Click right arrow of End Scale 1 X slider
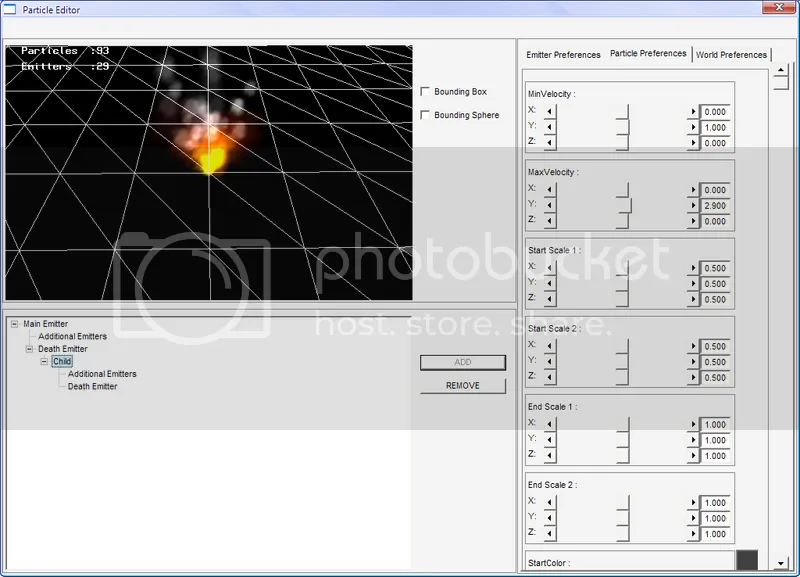The height and width of the screenshot is (577, 800). click(693, 424)
